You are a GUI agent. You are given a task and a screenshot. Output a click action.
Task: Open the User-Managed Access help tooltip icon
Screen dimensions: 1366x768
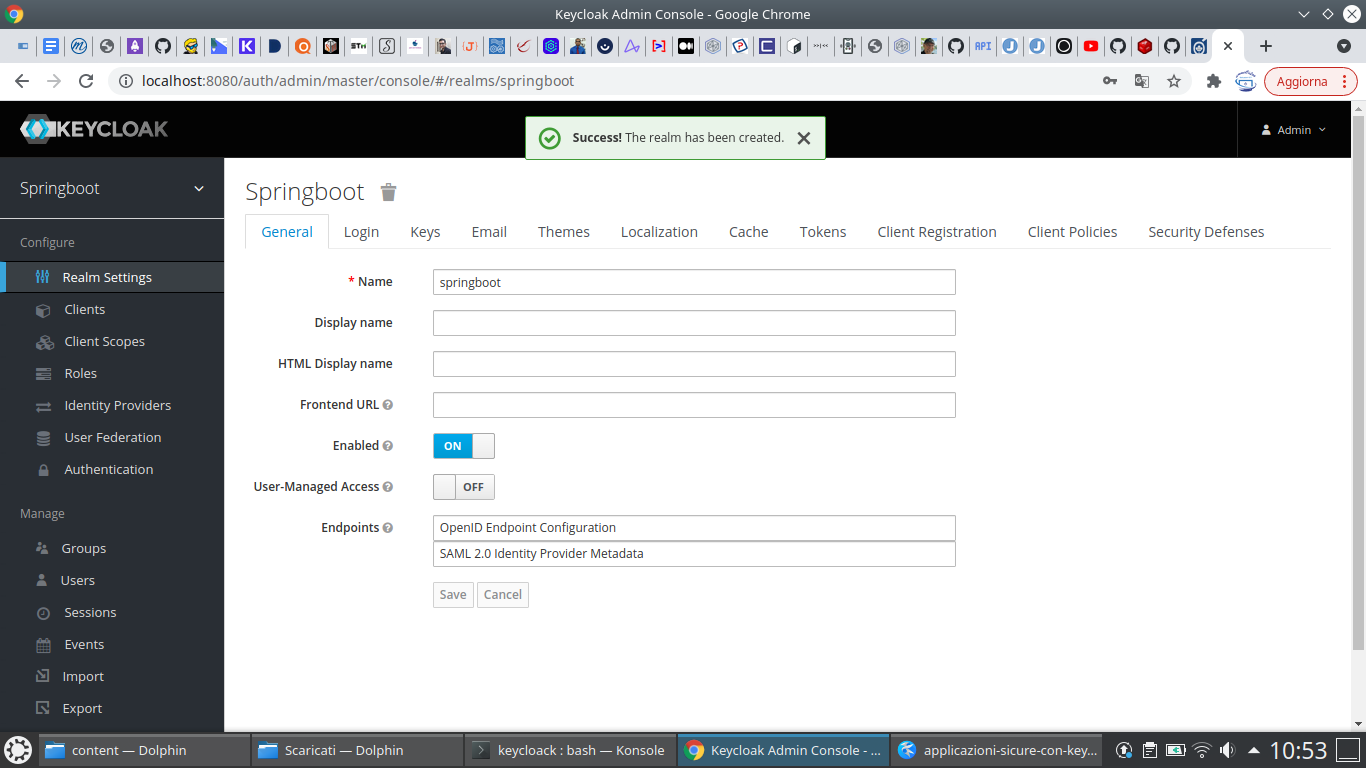click(388, 487)
